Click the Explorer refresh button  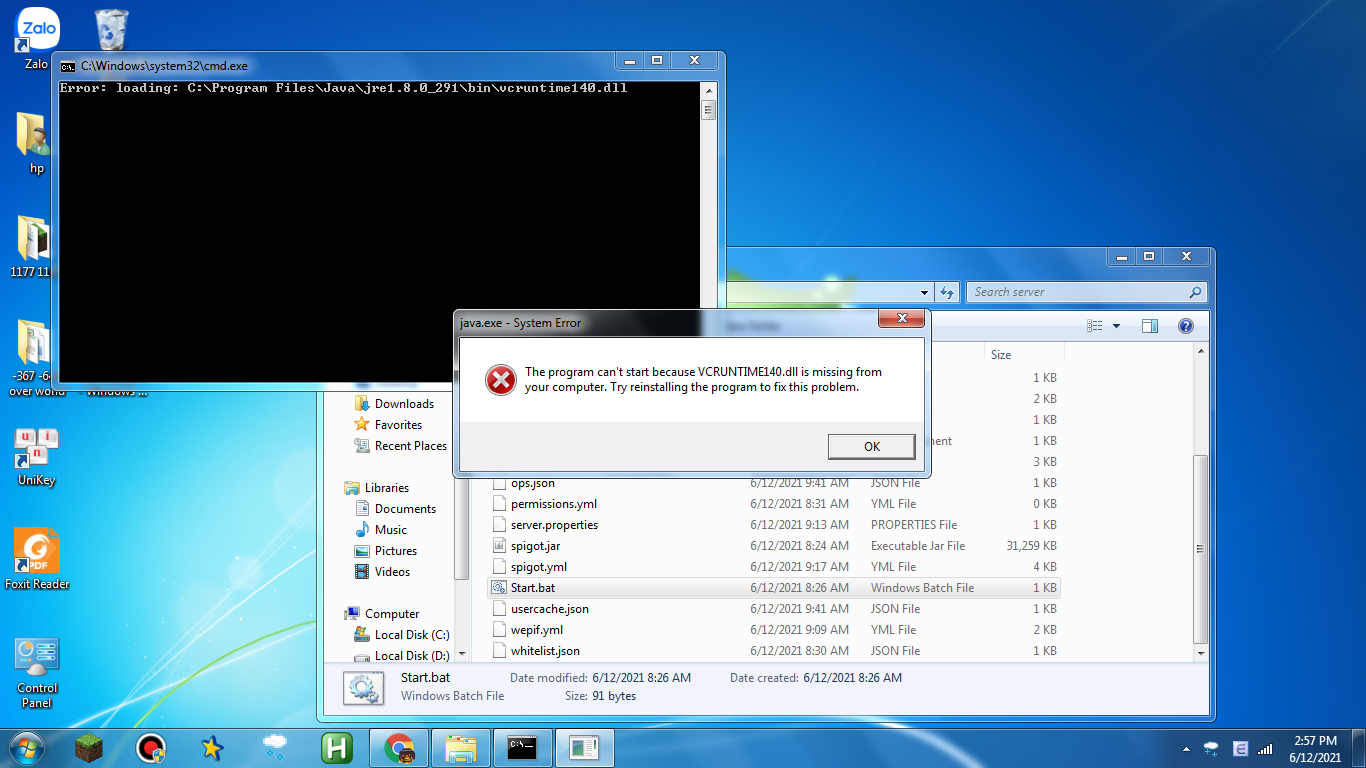(947, 292)
